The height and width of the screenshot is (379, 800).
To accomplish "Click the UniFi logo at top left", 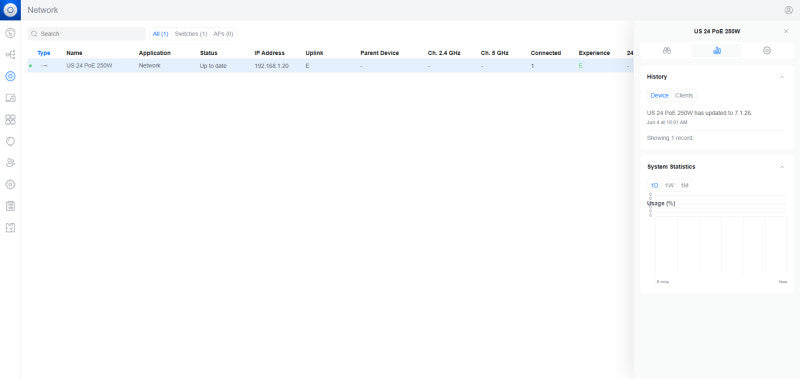I will 10,10.
